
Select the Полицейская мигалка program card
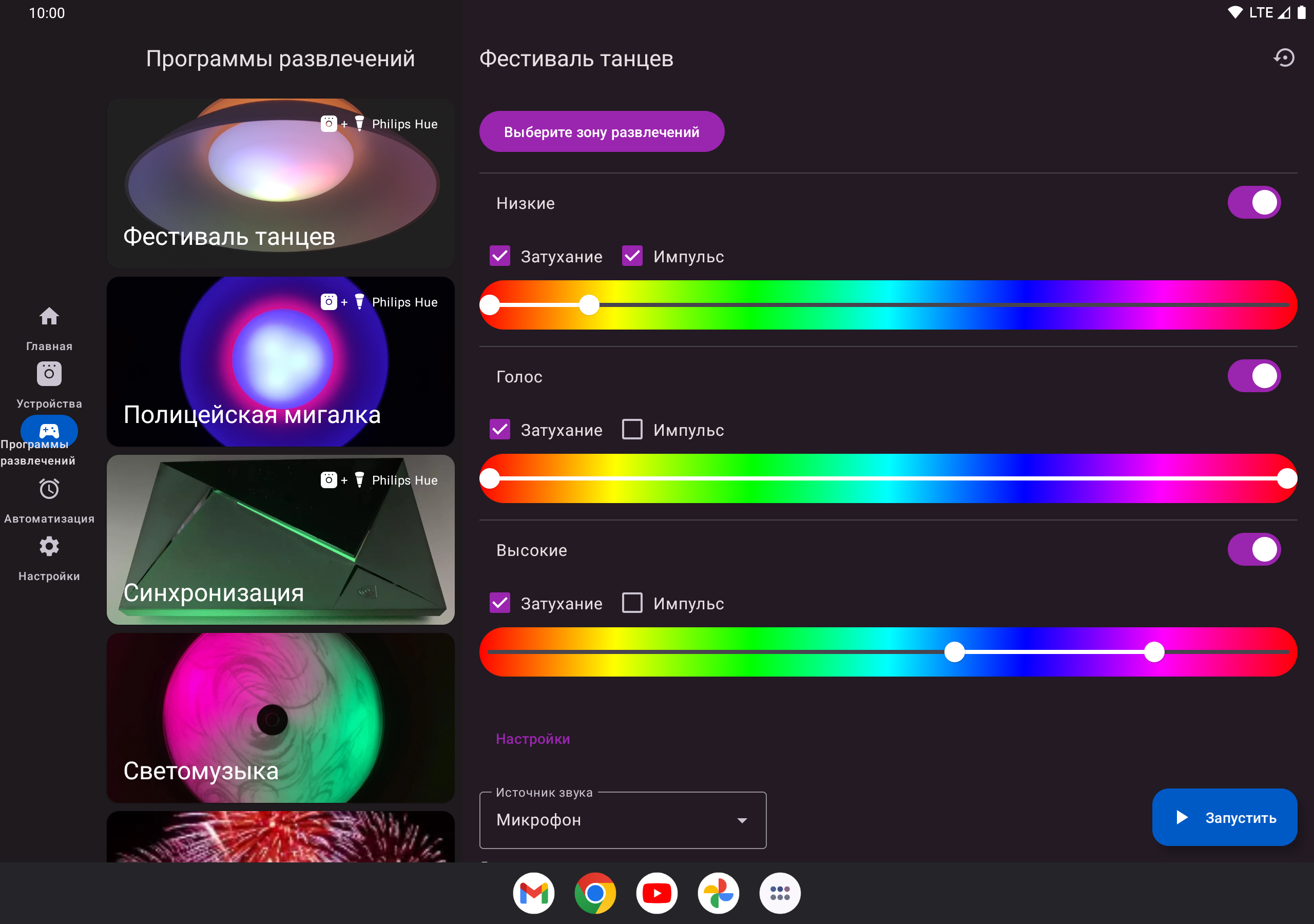[x=280, y=362]
